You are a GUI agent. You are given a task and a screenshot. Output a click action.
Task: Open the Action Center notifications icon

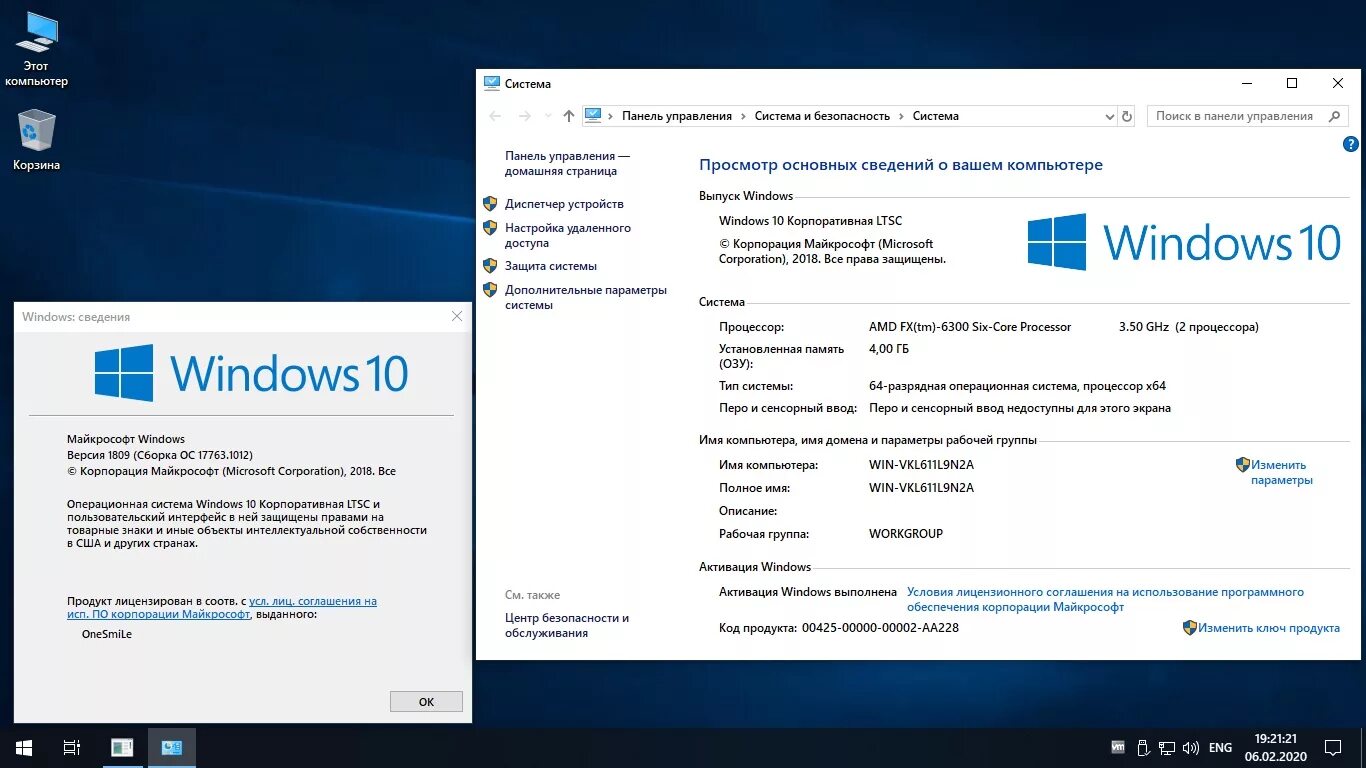click(1333, 747)
